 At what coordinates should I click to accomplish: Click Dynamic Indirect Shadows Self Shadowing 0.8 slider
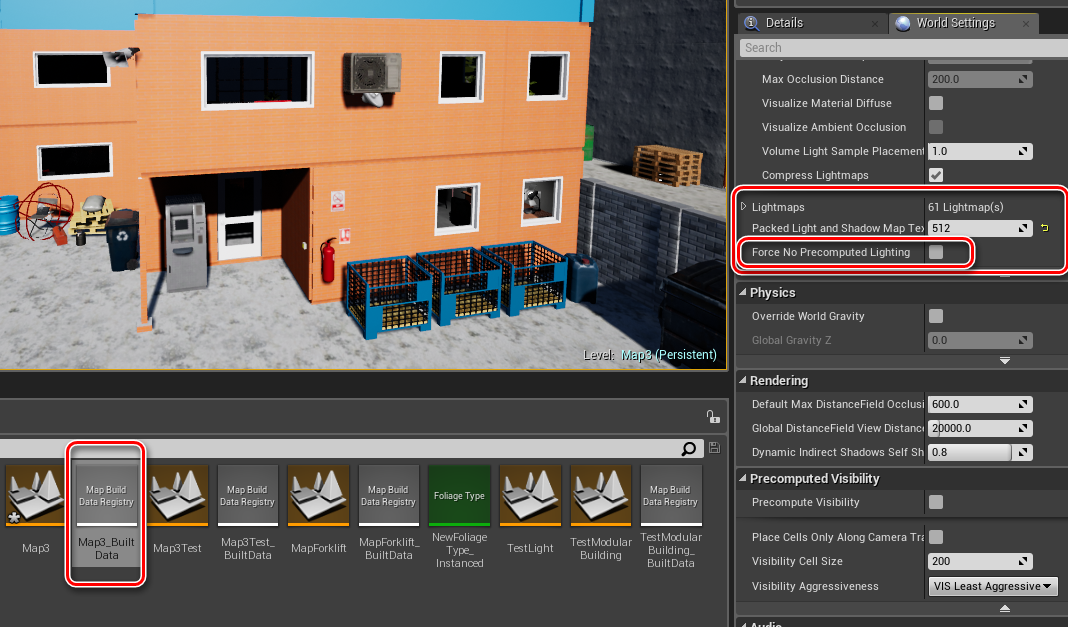[980, 452]
